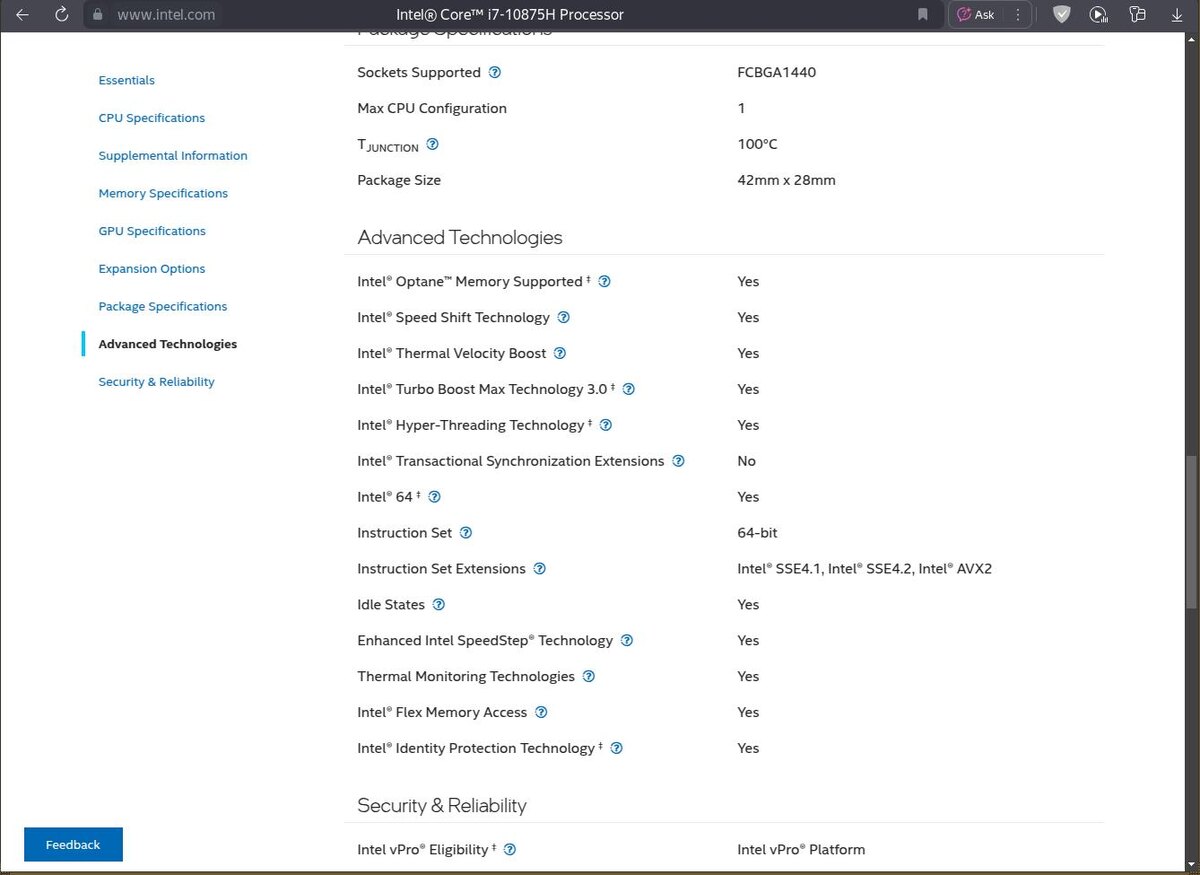Open the shield protection extension icon
Image resolution: width=1200 pixels, height=875 pixels.
(x=1062, y=15)
